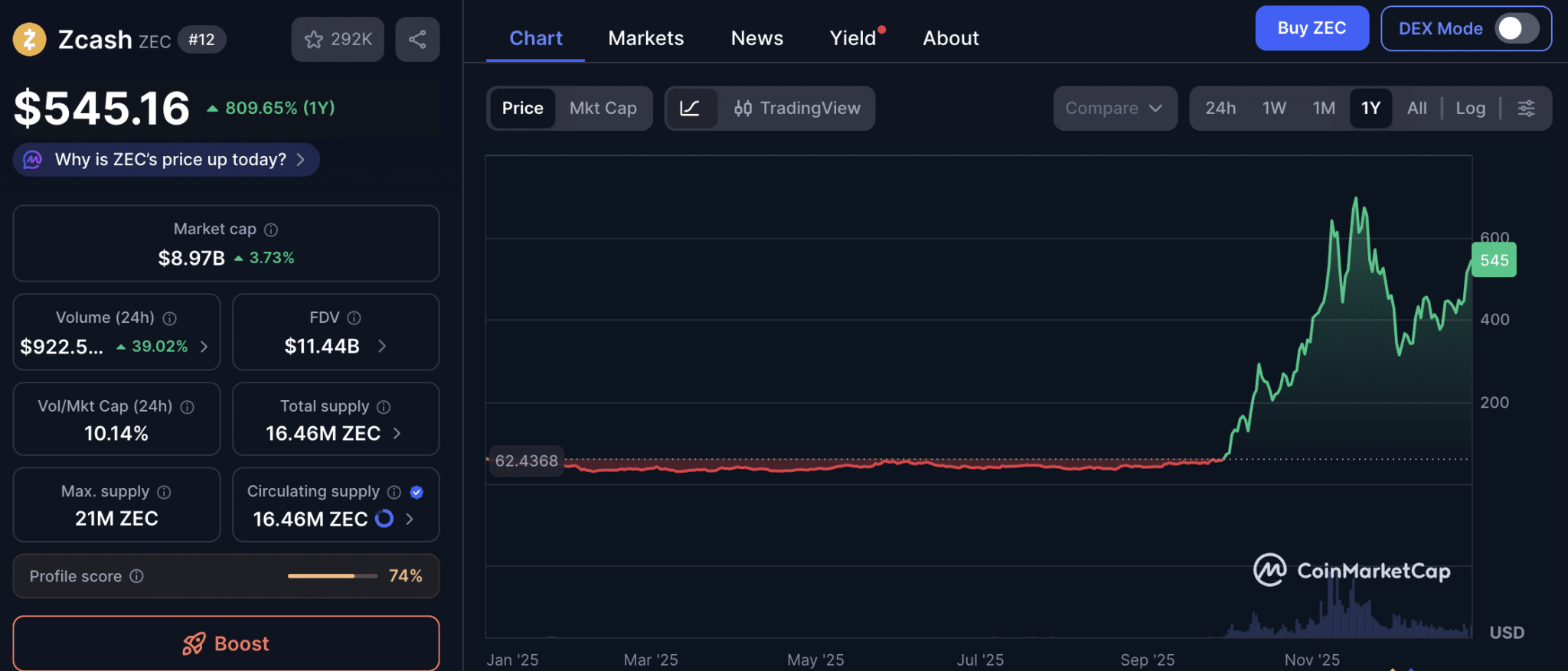Click the share icon button

tap(417, 40)
